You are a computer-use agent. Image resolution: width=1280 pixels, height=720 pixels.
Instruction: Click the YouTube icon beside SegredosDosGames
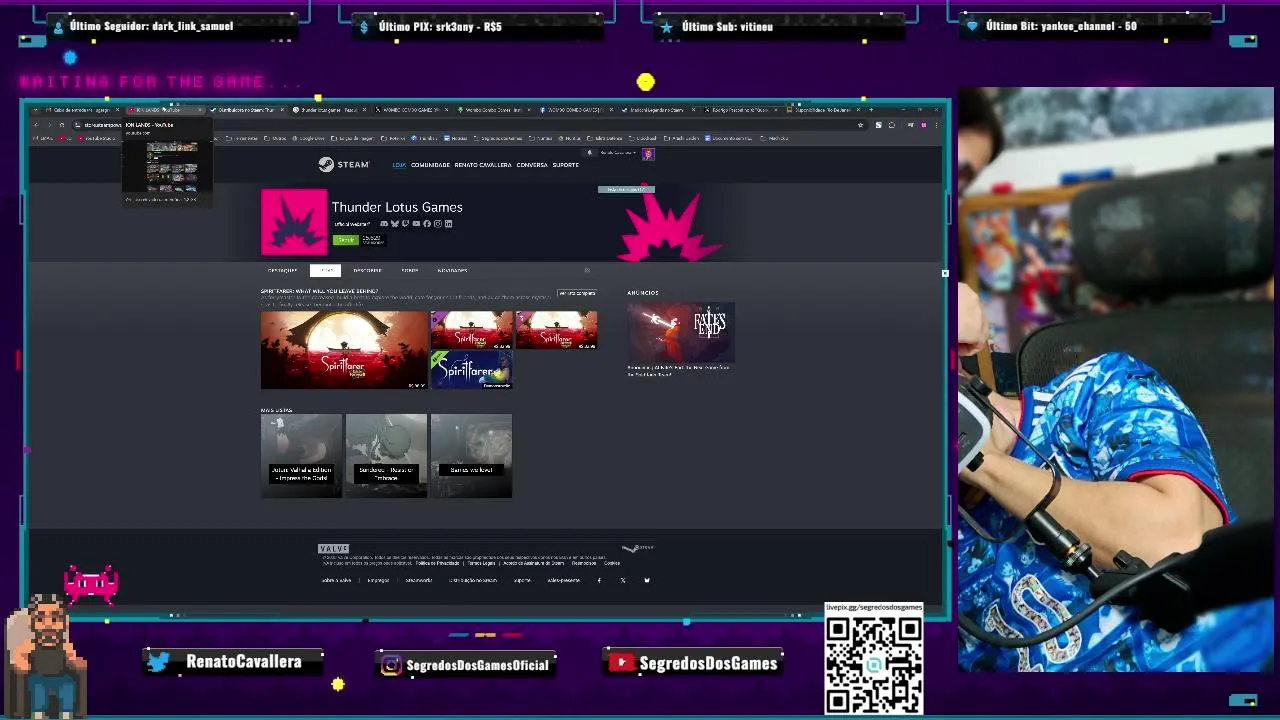pos(622,663)
